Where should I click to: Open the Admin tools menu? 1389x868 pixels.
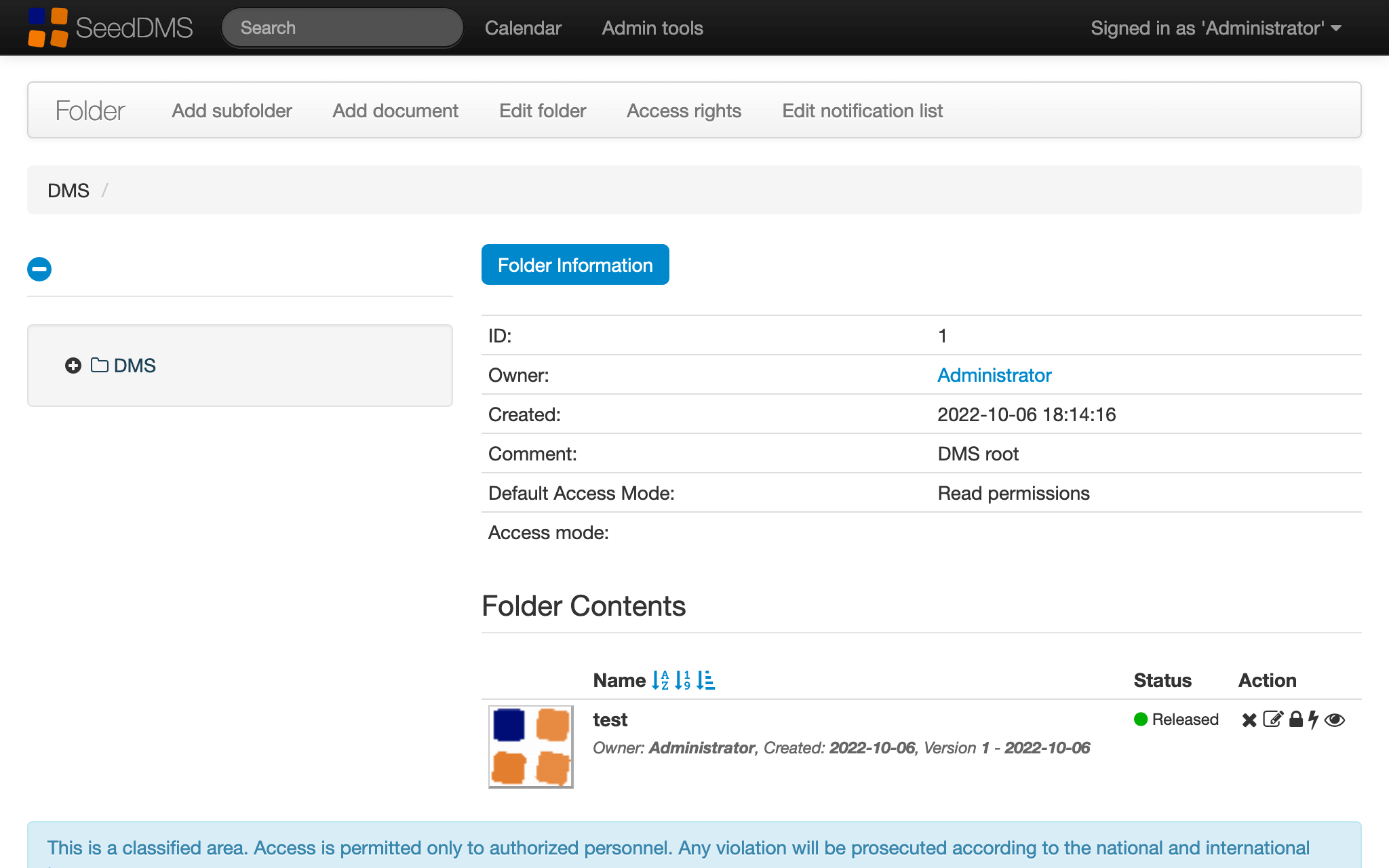click(x=652, y=28)
